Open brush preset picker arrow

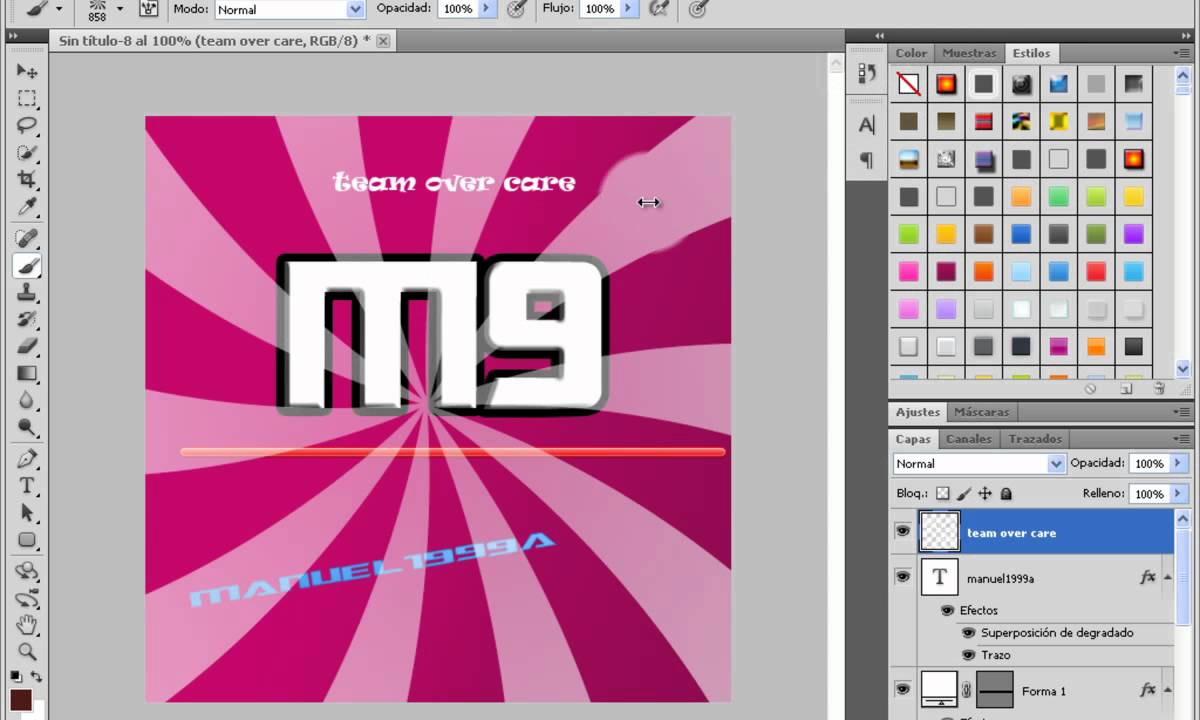click(120, 9)
